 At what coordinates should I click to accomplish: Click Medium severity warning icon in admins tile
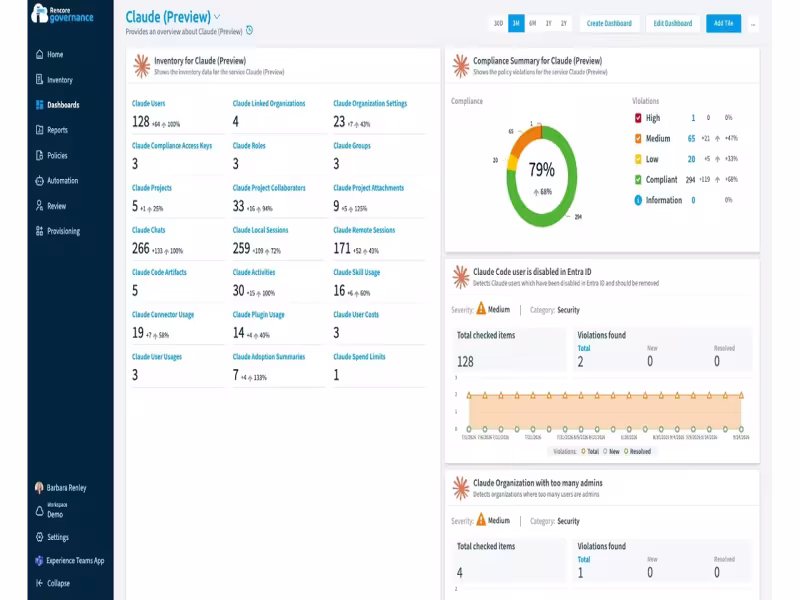point(481,520)
